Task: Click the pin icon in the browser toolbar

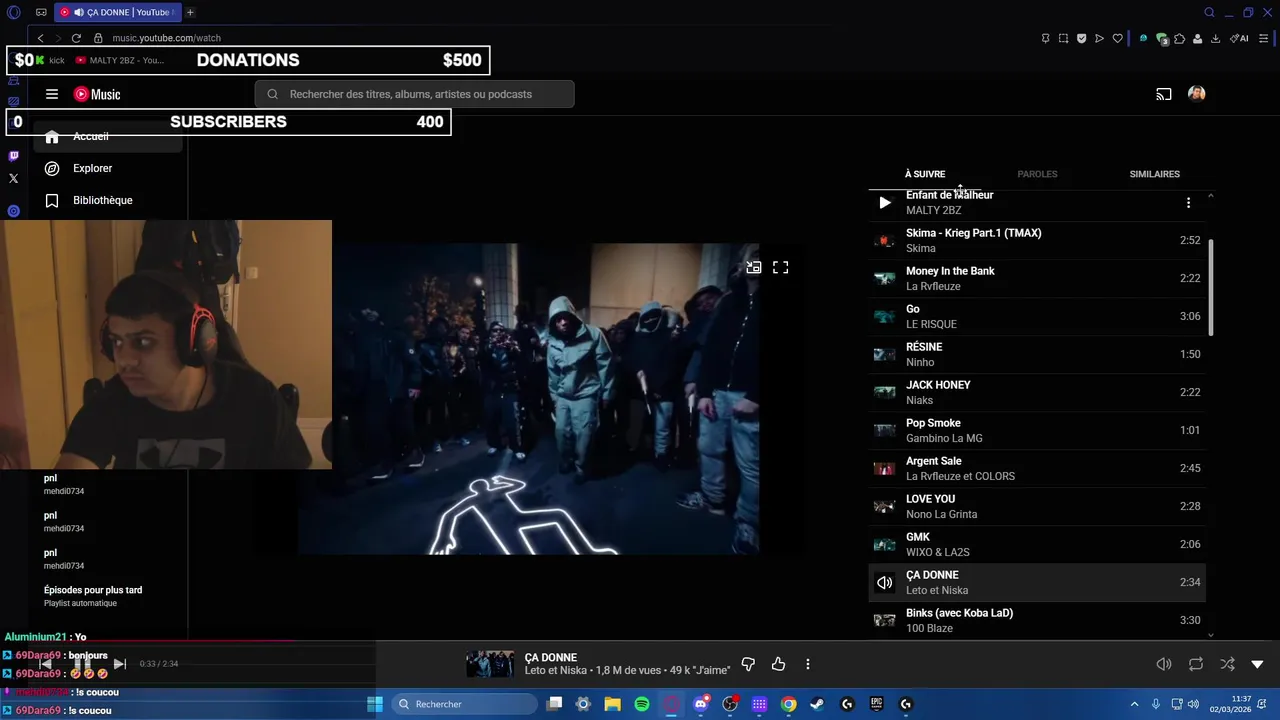Action: [x=1045, y=38]
